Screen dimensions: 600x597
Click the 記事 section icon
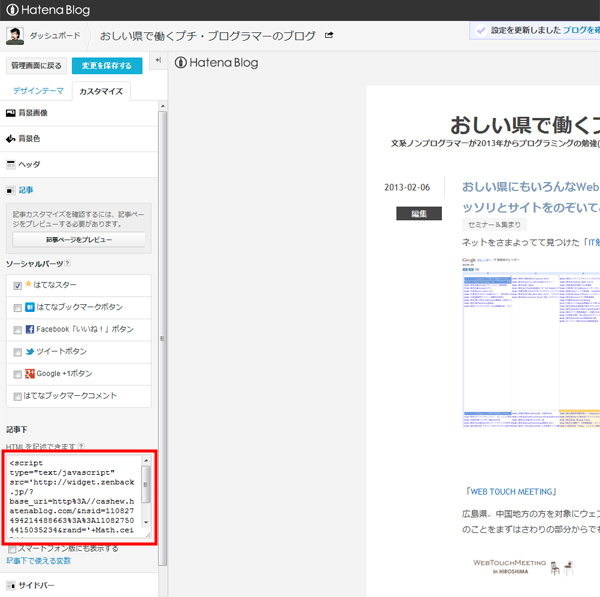11,190
